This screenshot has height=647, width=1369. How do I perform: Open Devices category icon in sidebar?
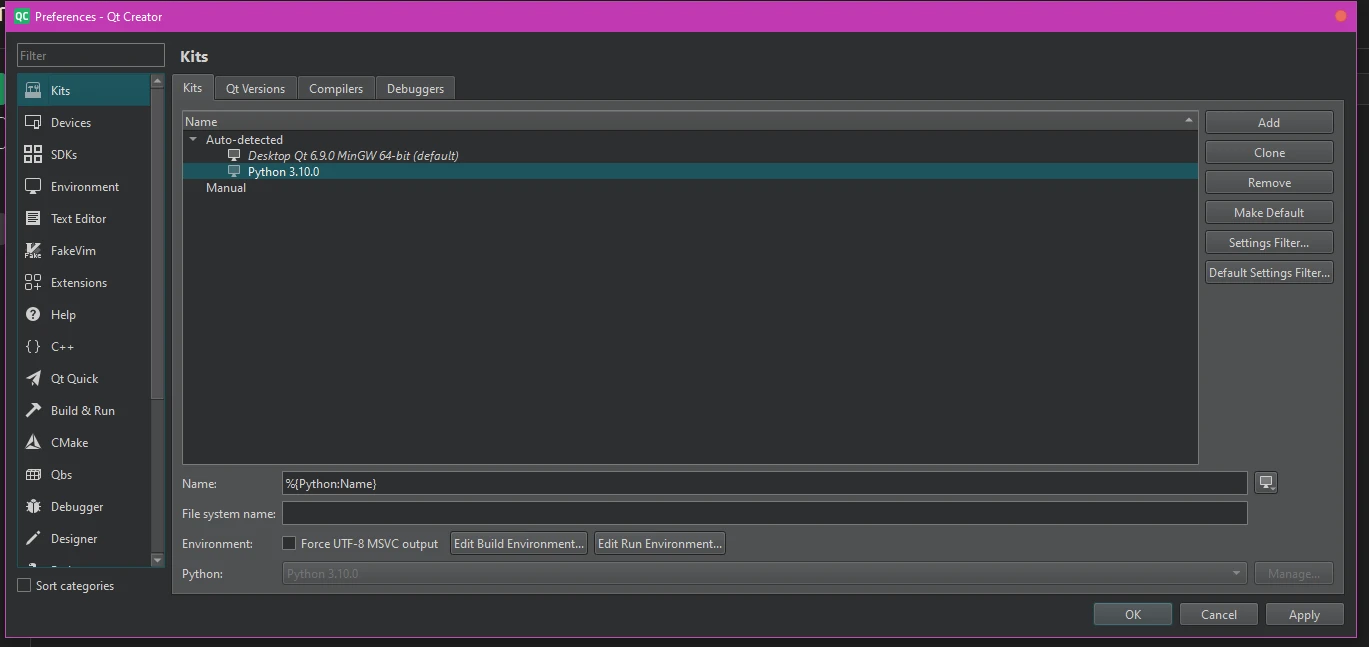33,122
